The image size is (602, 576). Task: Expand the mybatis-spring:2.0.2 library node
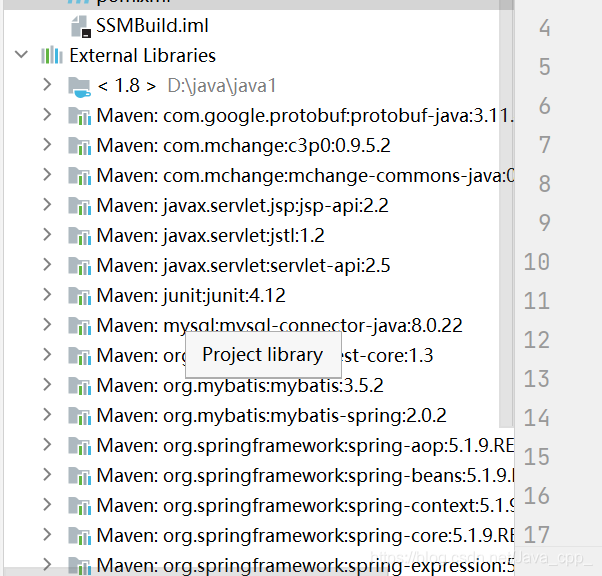coord(47,414)
